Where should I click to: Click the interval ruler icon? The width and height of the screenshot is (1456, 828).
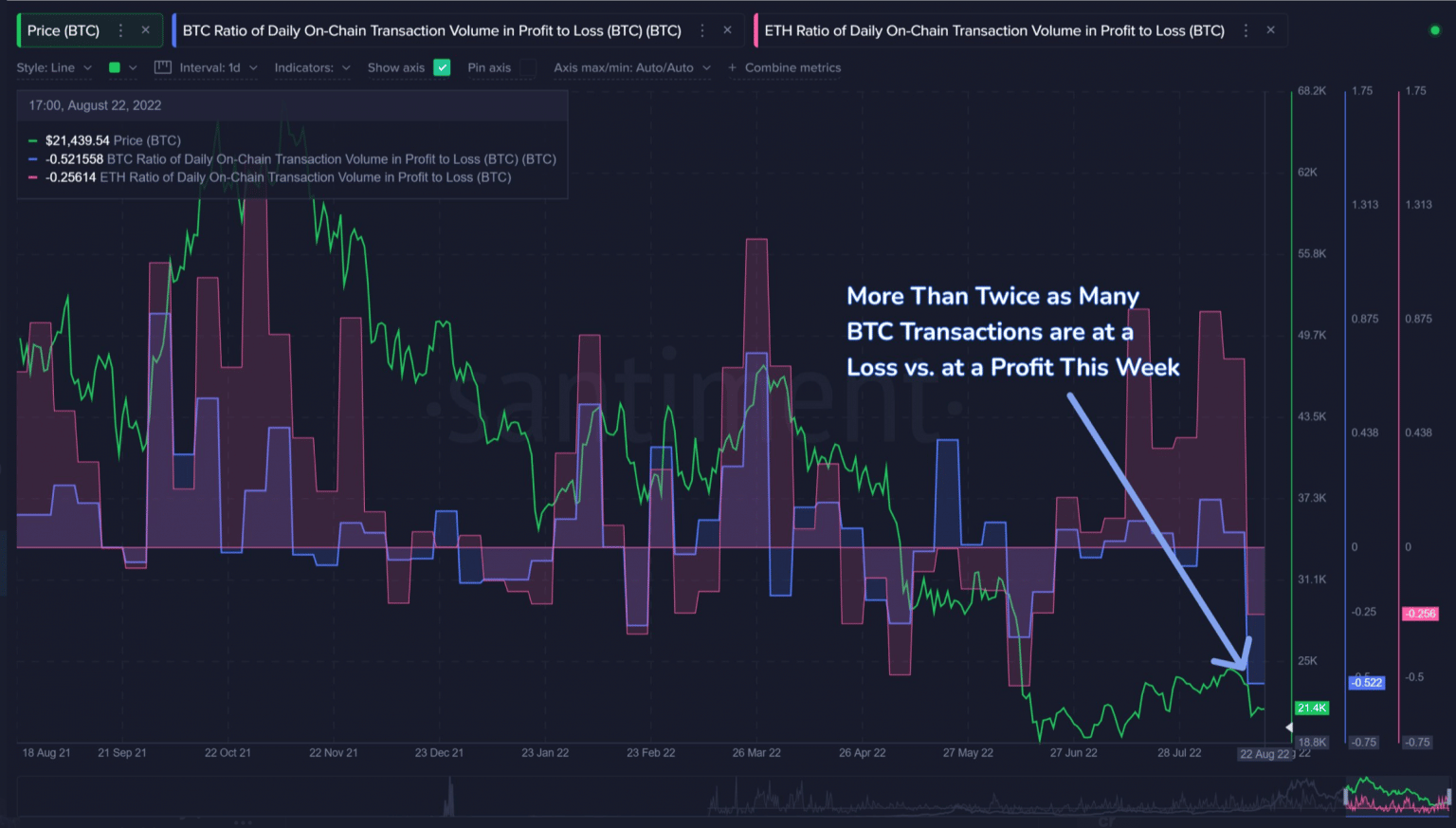pos(162,67)
